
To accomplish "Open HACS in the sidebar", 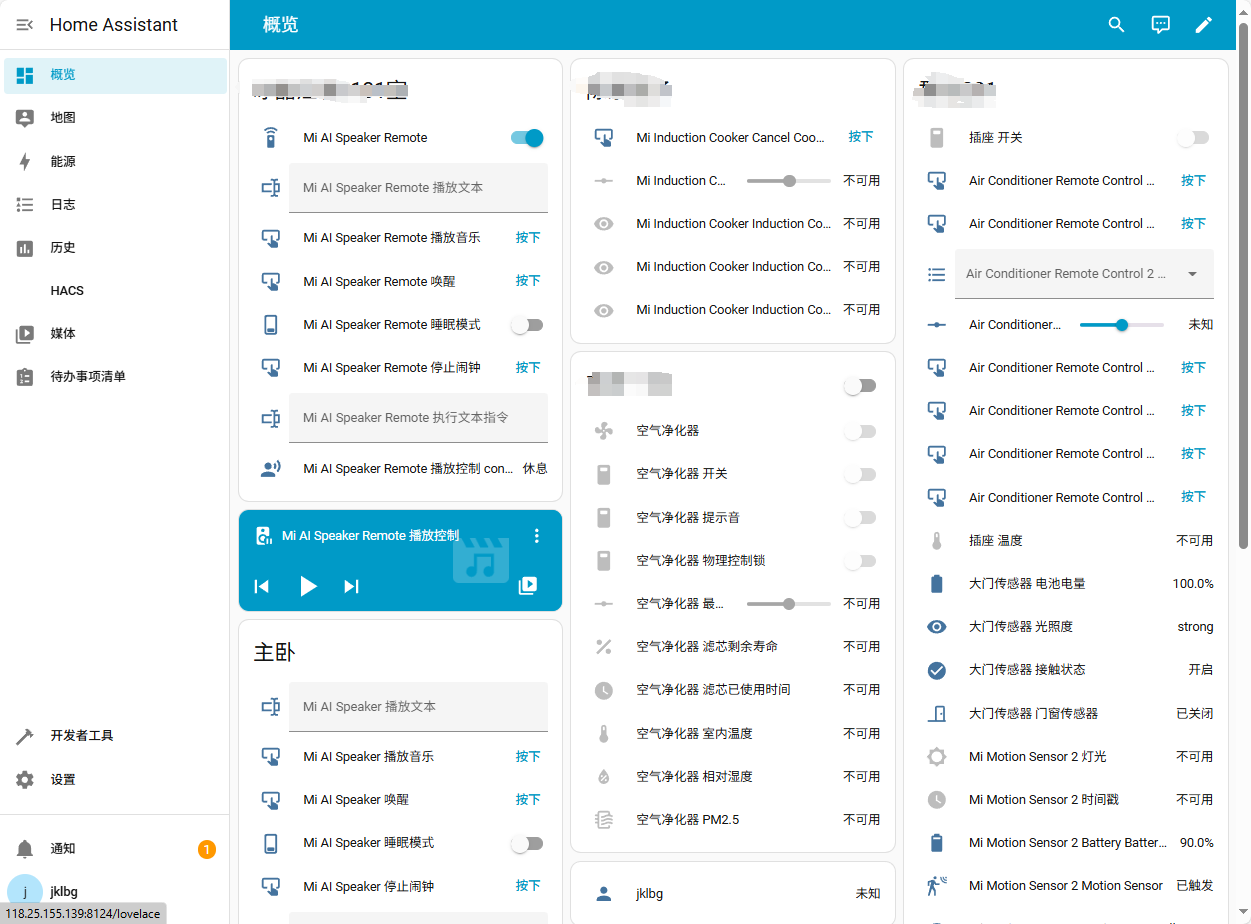I will point(115,291).
